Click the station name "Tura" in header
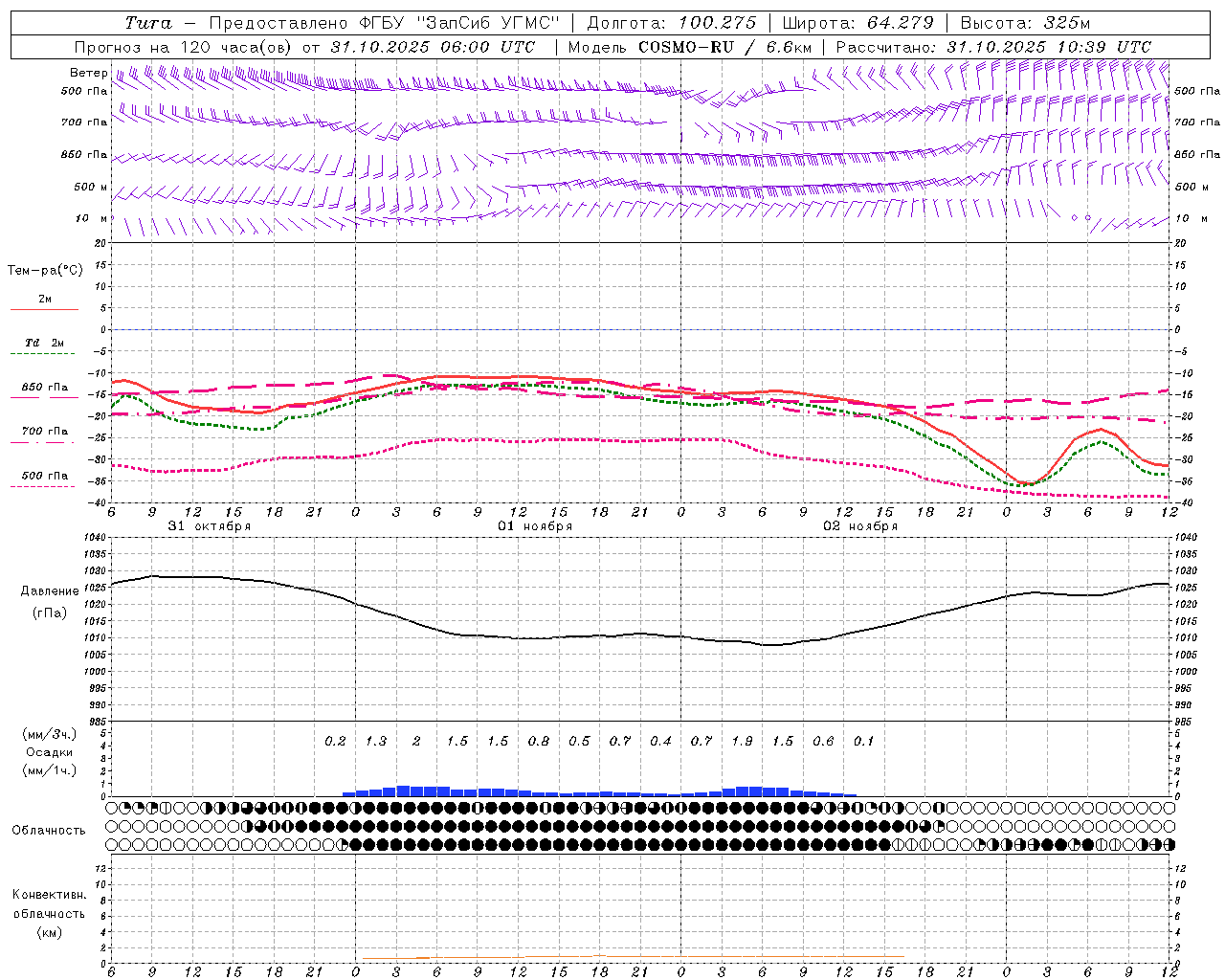The height and width of the screenshot is (980, 1225). click(x=148, y=23)
